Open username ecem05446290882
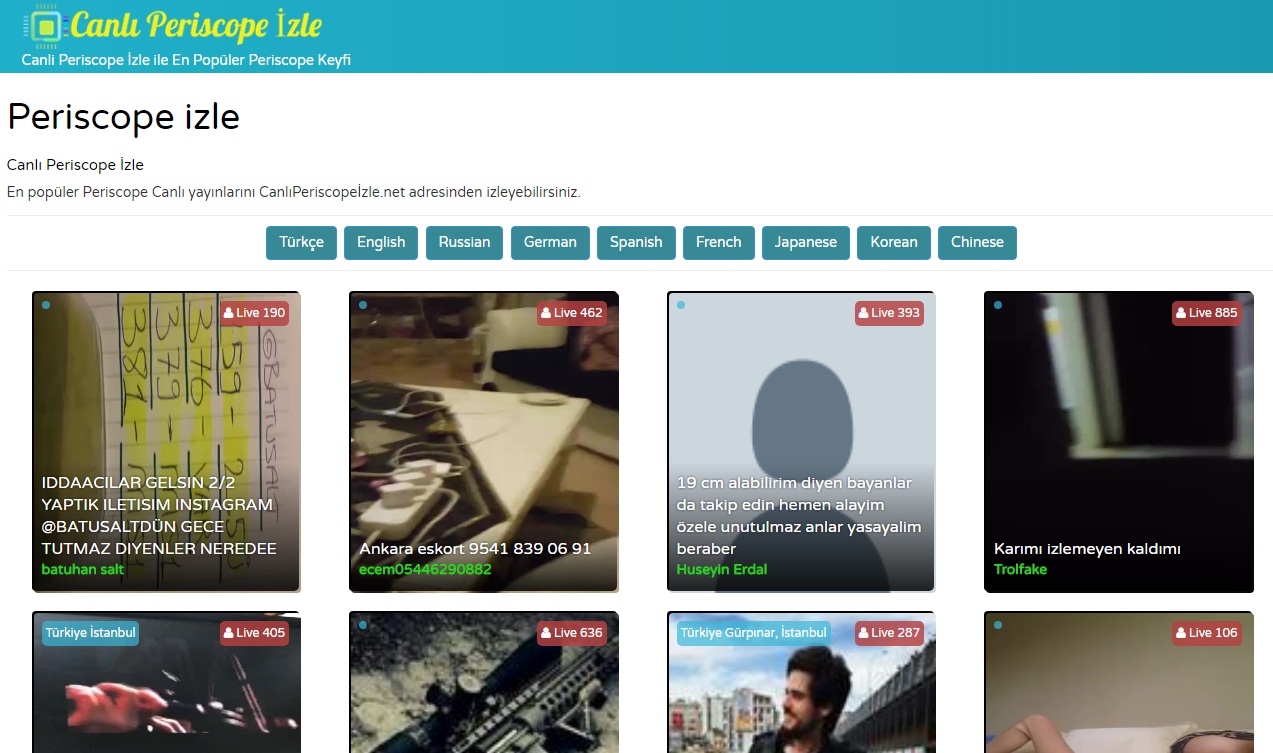 click(425, 569)
